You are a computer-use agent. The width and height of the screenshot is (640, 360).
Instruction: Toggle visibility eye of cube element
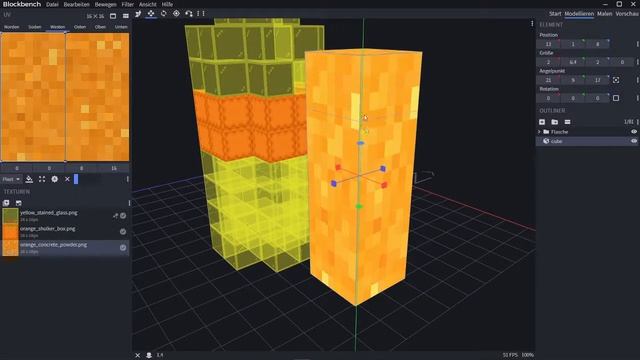[x=634, y=141]
